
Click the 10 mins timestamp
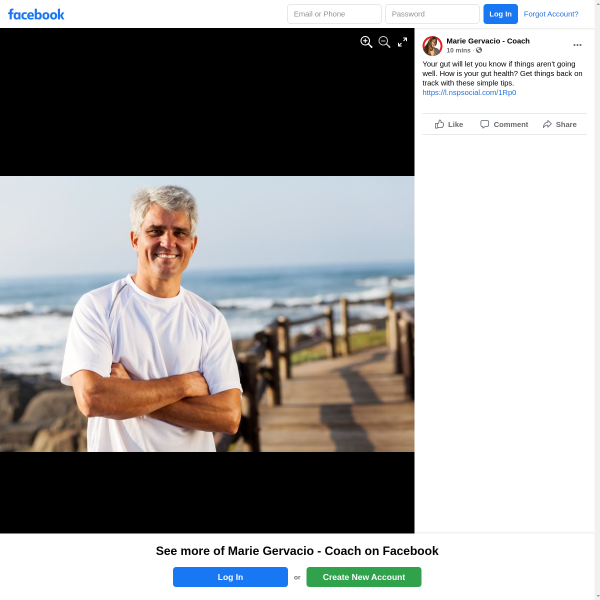click(458, 51)
